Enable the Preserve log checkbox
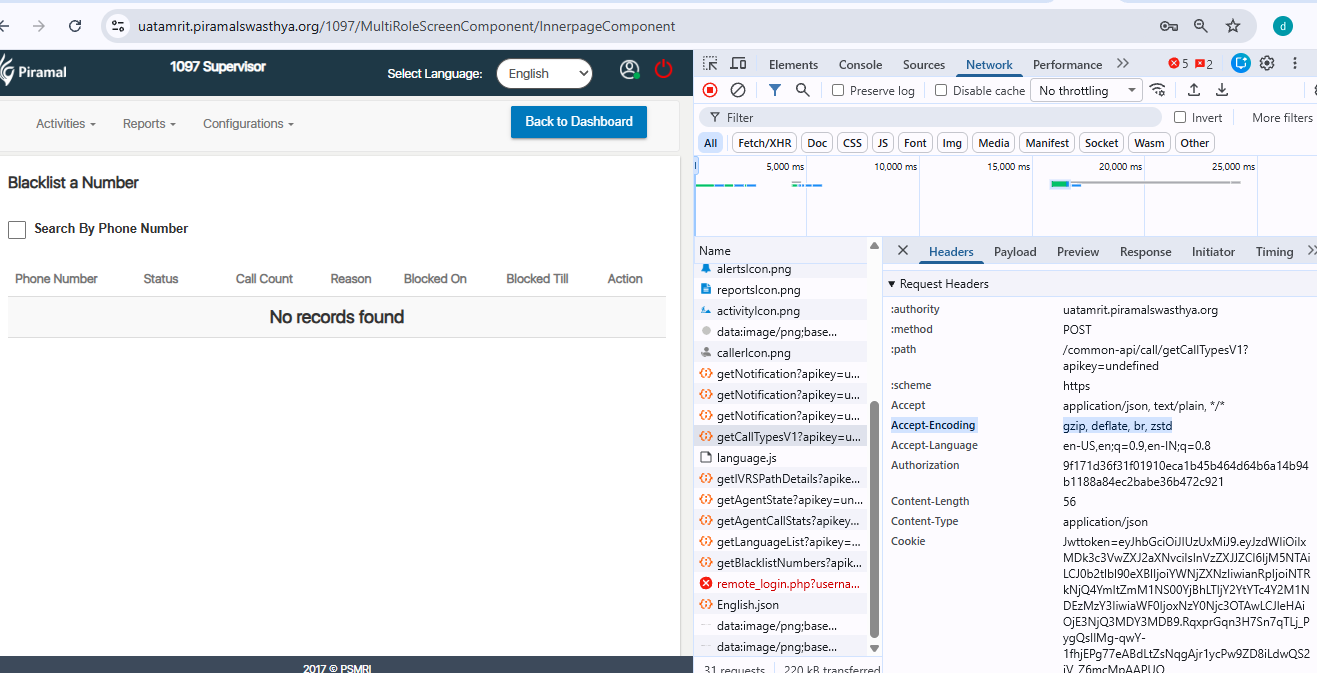 tap(838, 91)
